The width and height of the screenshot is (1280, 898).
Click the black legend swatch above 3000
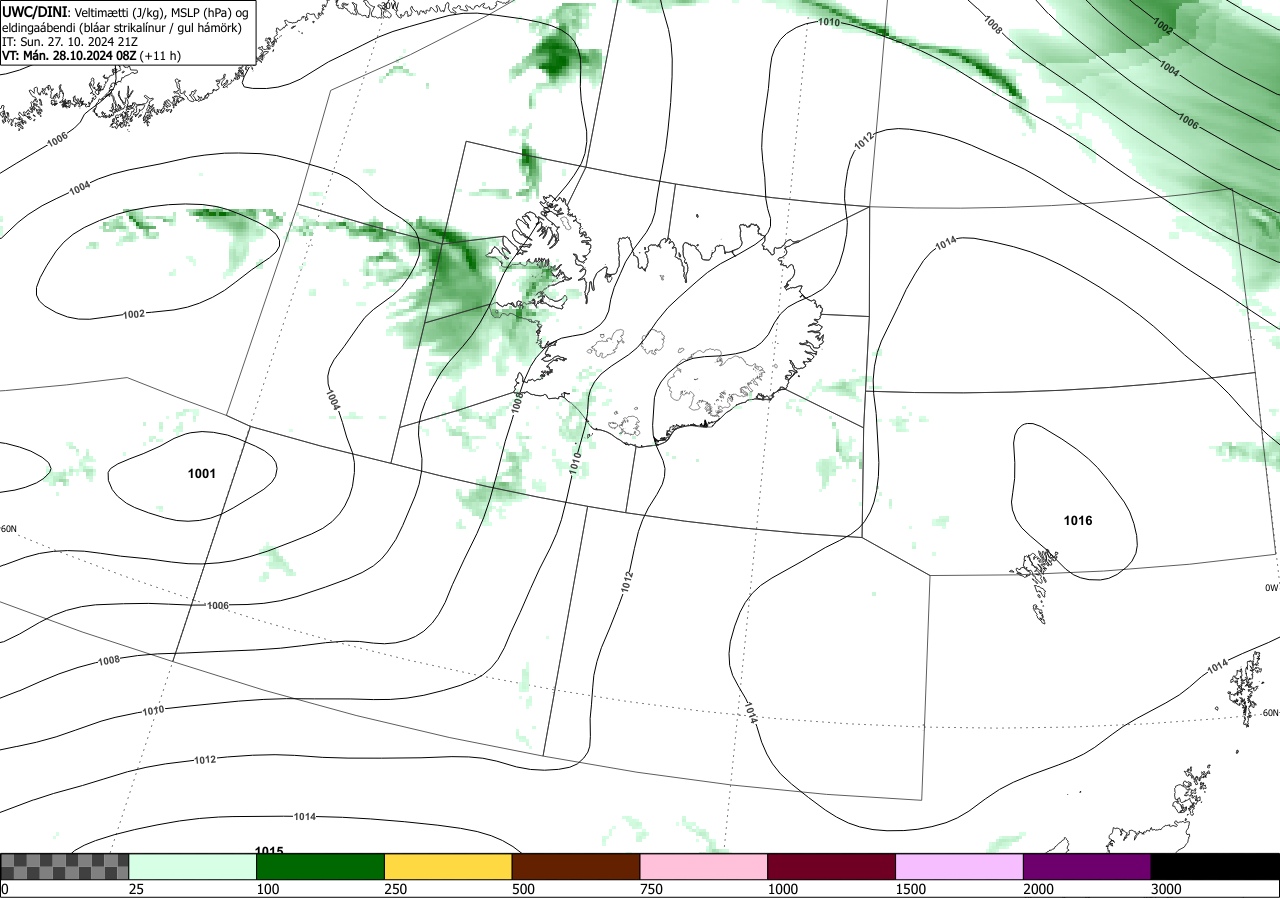(x=1215, y=866)
